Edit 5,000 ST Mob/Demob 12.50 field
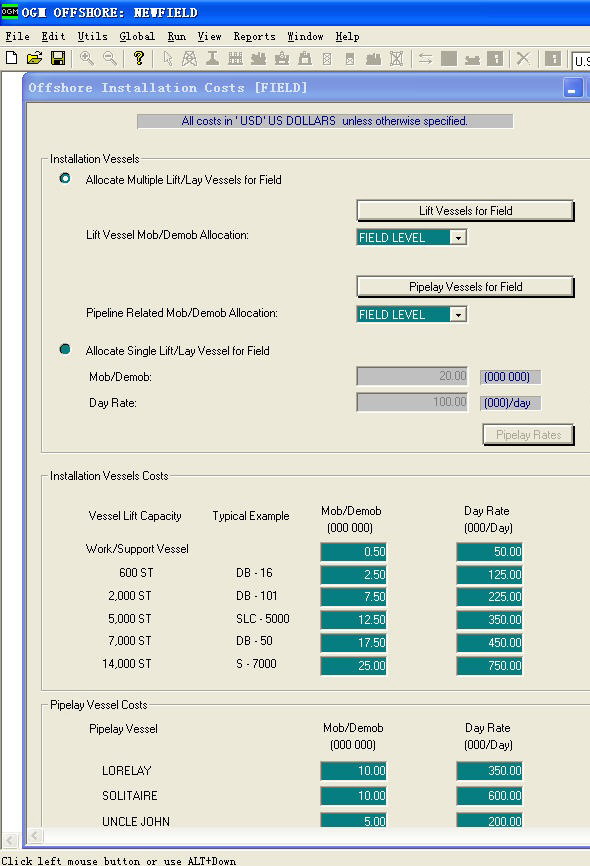590x866 pixels. point(354,620)
